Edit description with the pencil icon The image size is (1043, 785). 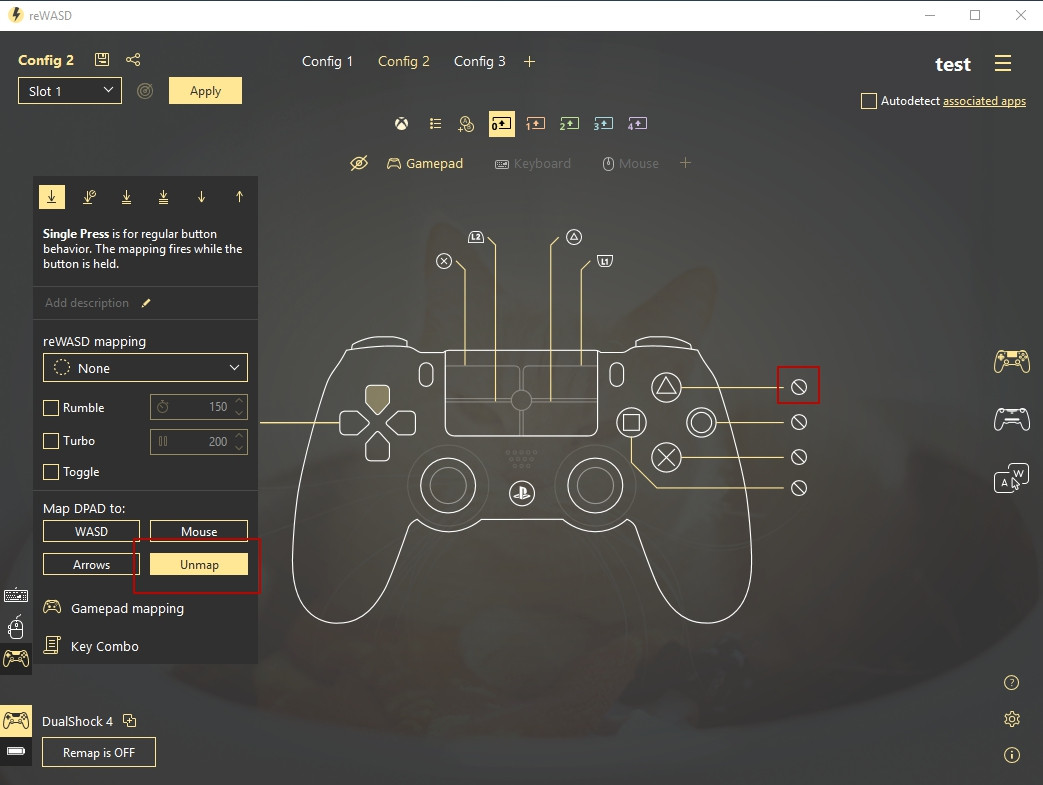coord(146,303)
